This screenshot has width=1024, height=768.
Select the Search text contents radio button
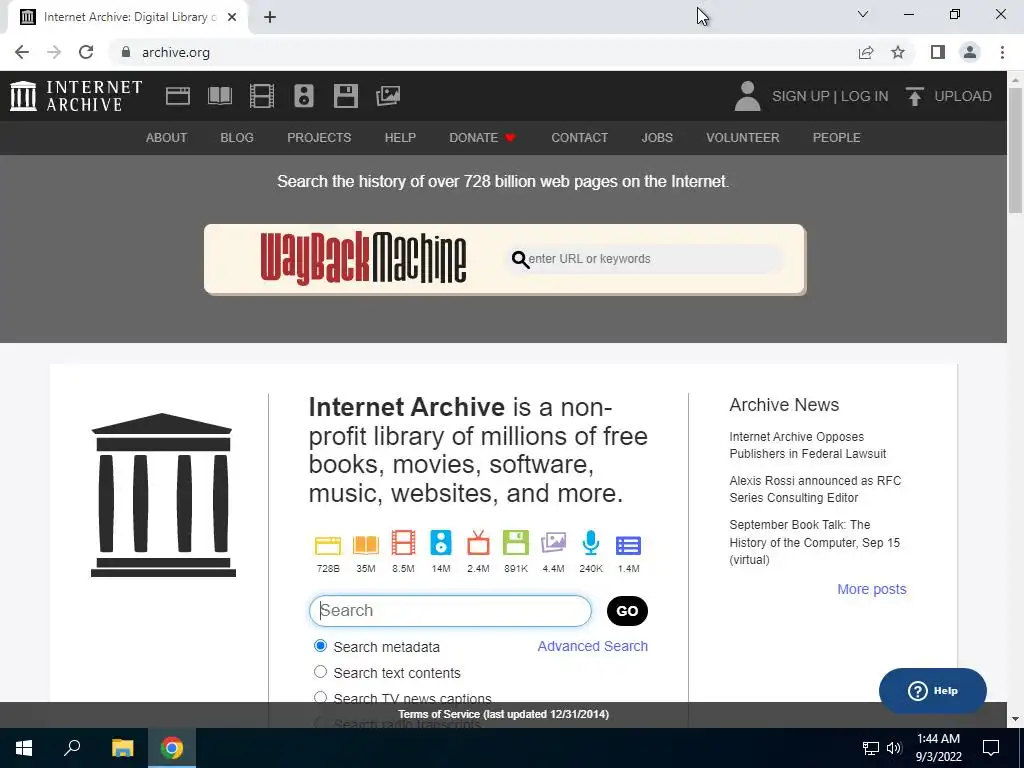click(320, 671)
